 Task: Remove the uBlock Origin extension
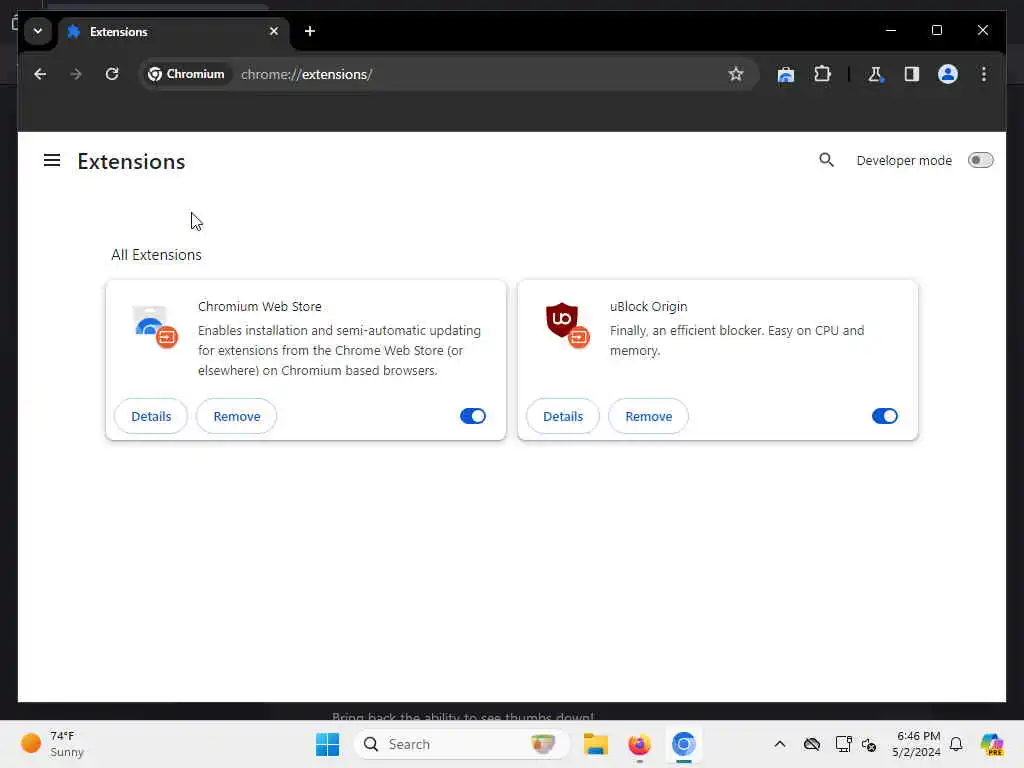[x=648, y=417]
